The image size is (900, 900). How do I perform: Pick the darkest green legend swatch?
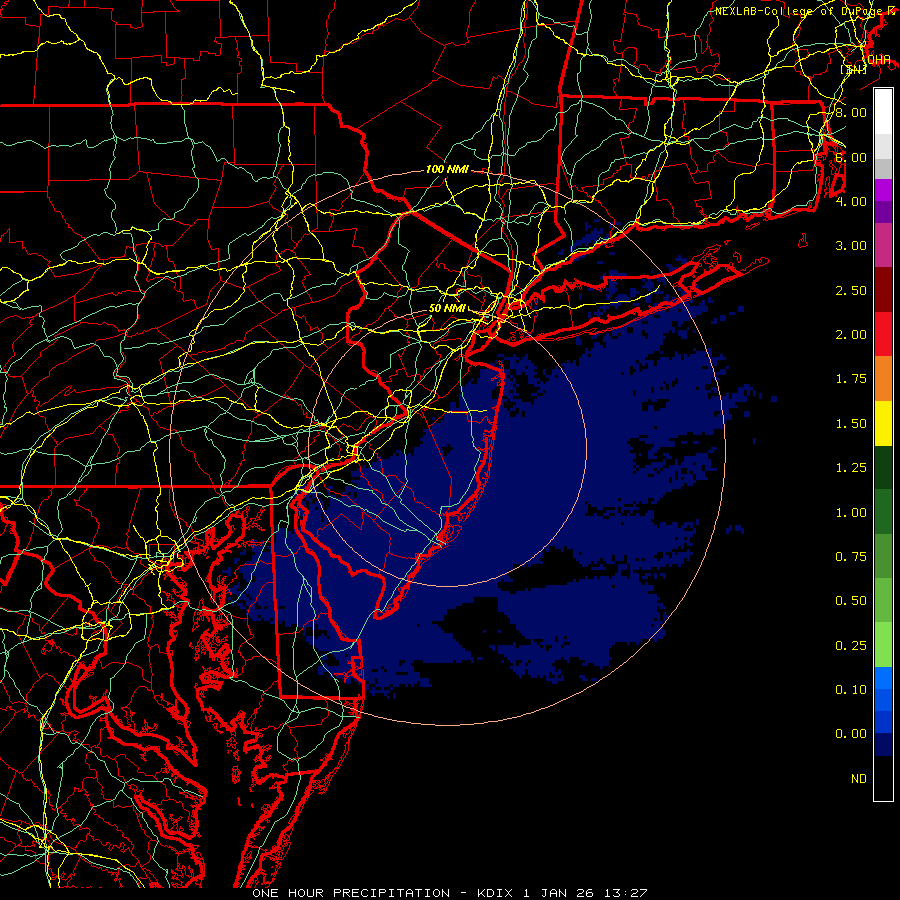(883, 467)
